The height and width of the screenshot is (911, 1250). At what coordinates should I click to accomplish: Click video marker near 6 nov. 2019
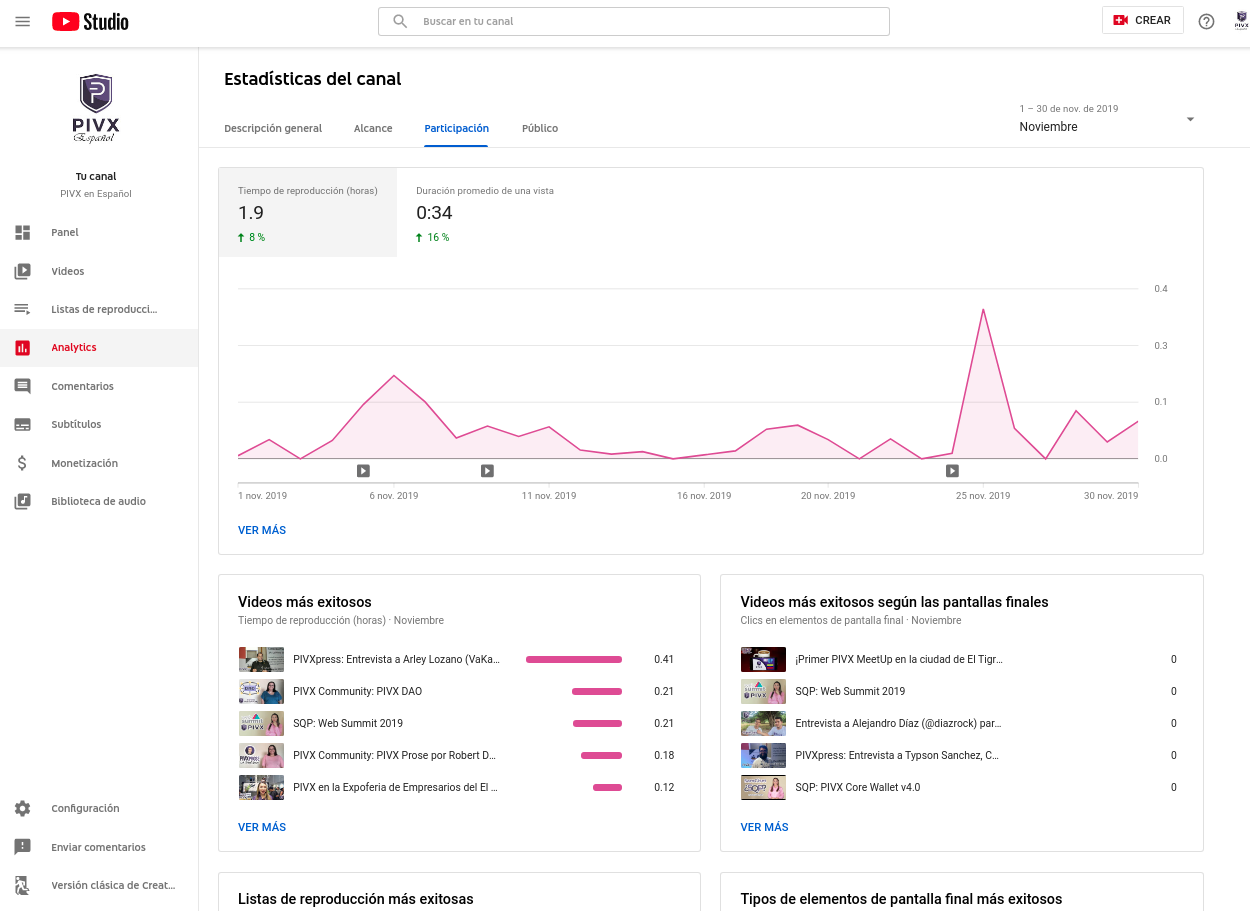[363, 471]
